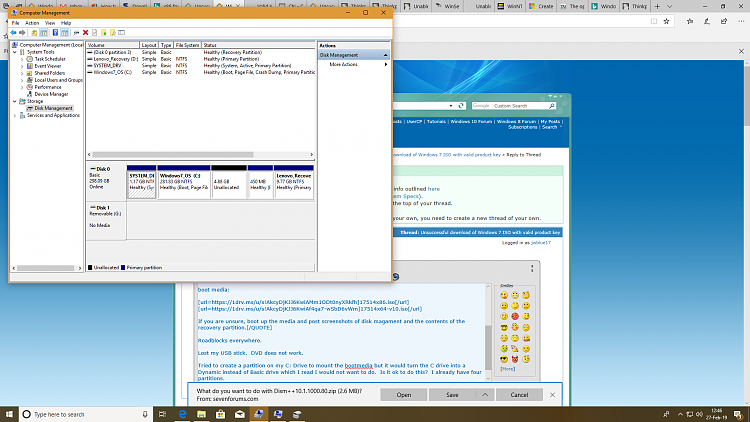Select Device Manager in the tree

[x=51, y=94]
